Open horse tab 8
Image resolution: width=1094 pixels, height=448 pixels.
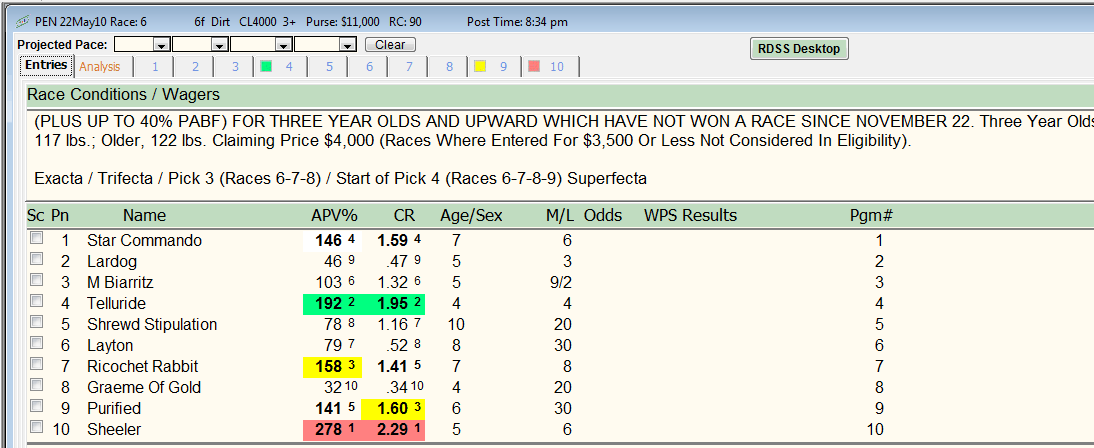click(x=450, y=67)
